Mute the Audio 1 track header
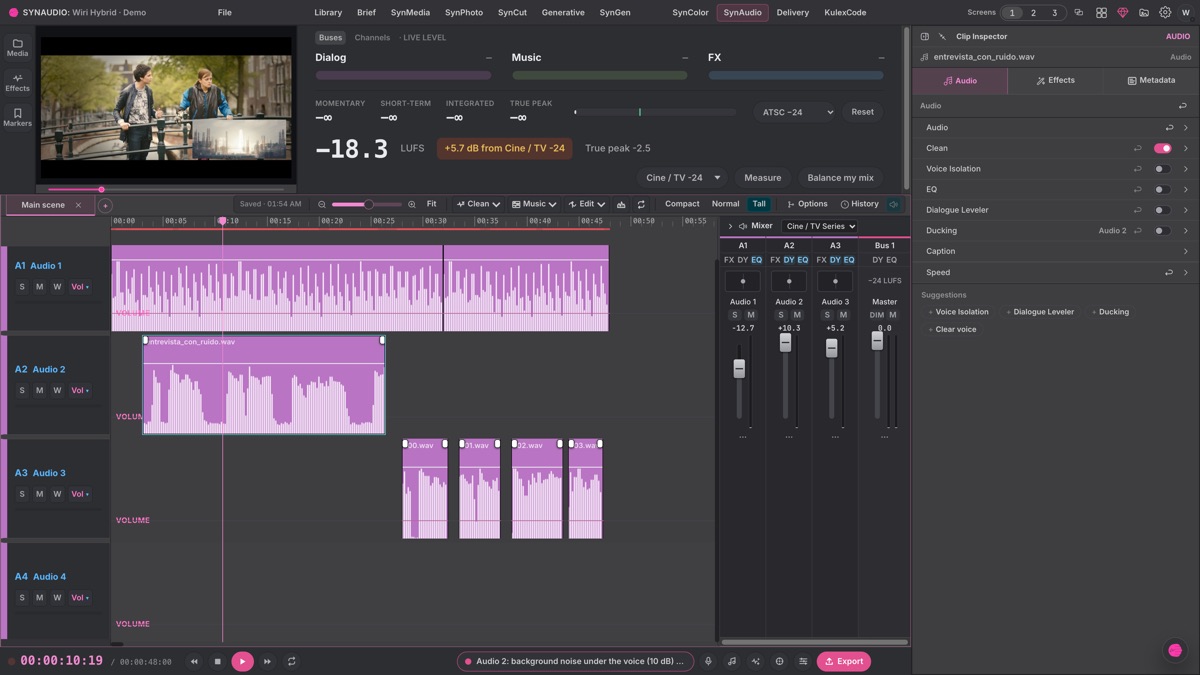 (40, 287)
